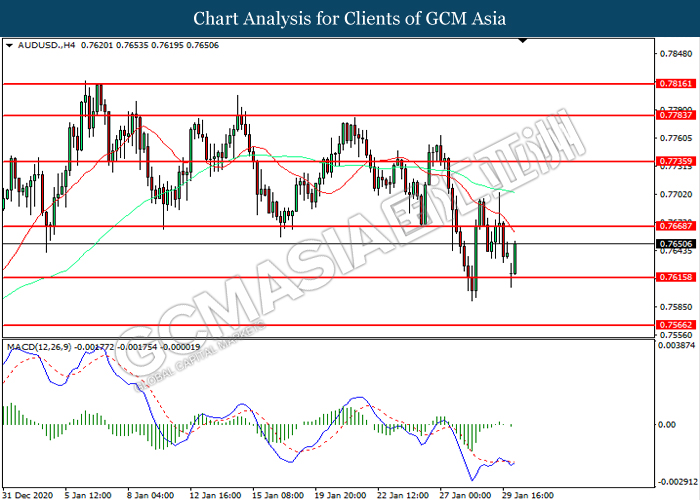Viewport: 700px width, 500px height.
Task: Click the 0.77359 red level label
Action: tap(675, 161)
